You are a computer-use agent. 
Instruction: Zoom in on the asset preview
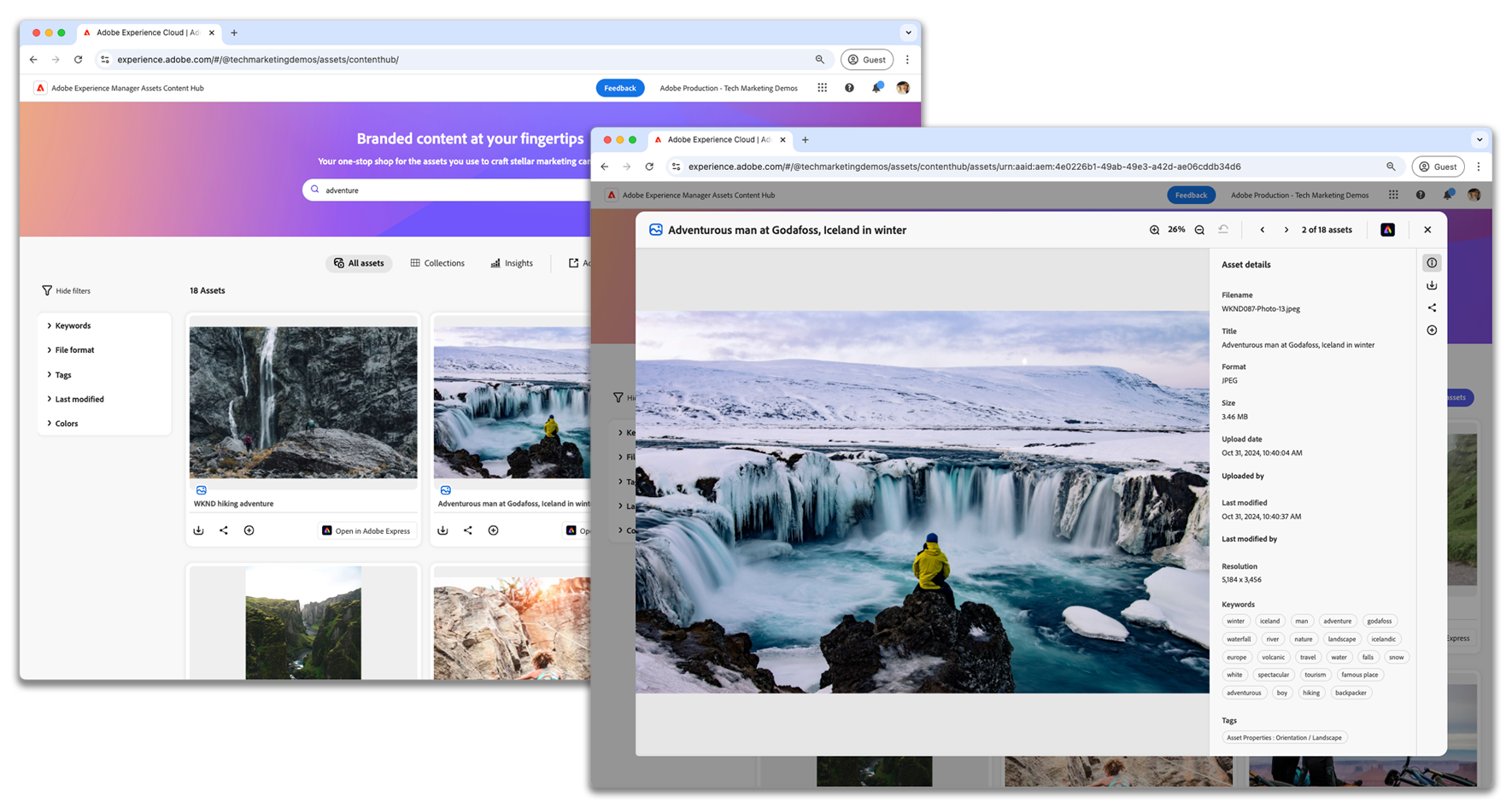tap(1154, 230)
